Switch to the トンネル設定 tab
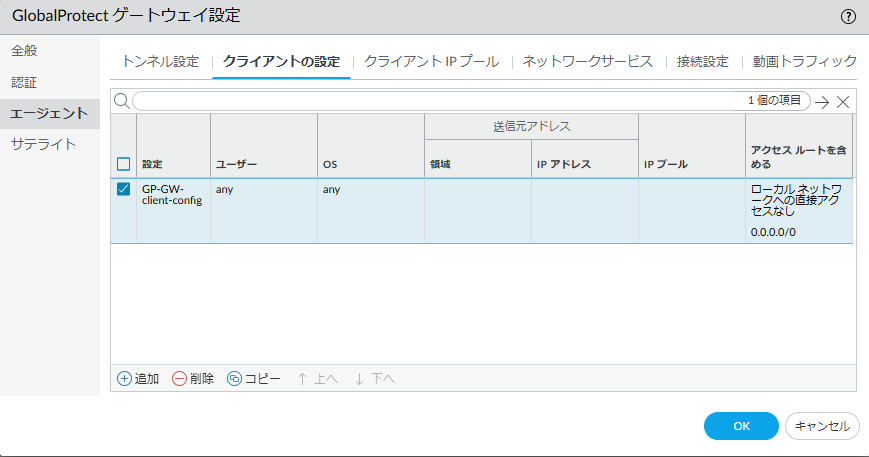Image resolution: width=869 pixels, height=457 pixels. click(x=161, y=61)
